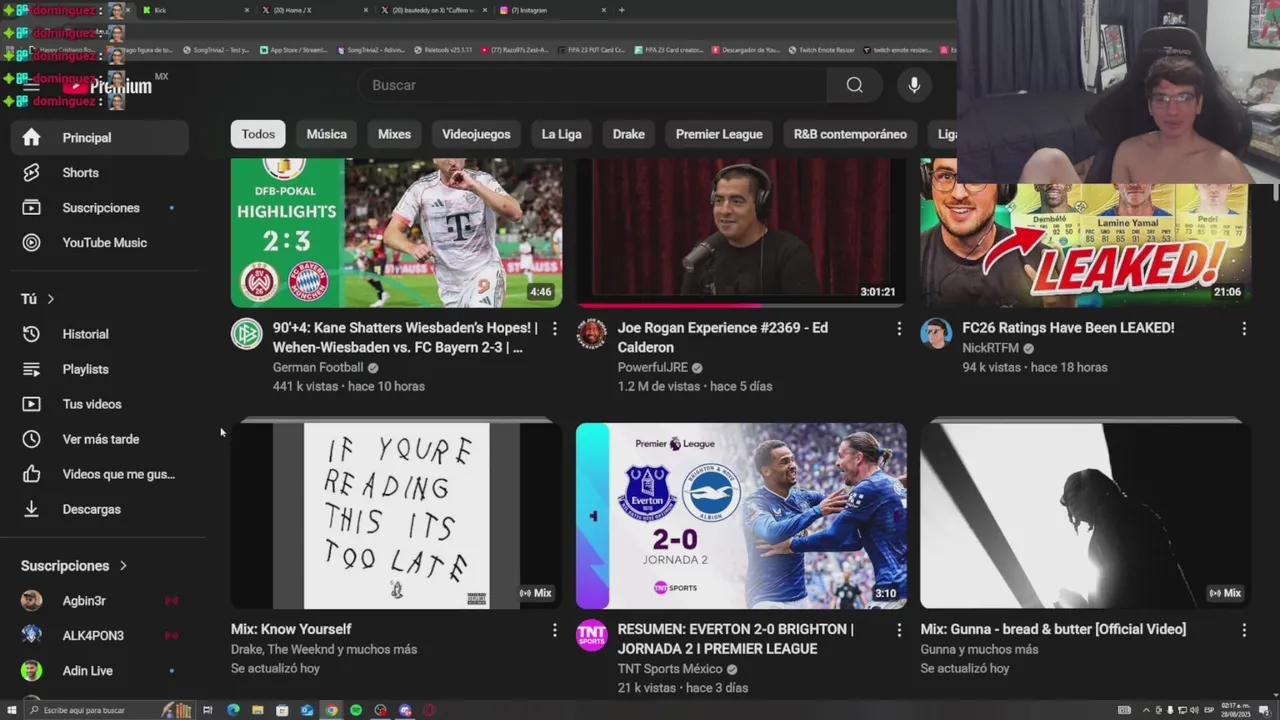
Task: Open Shorts in the sidebar
Action: point(99,172)
